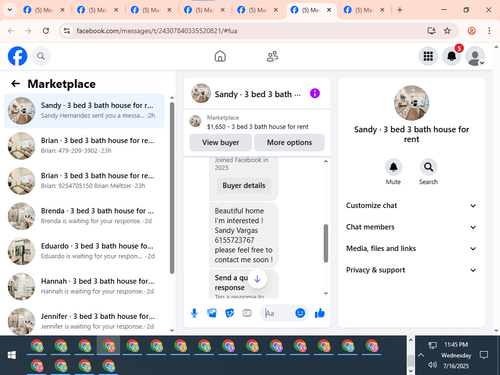Attach a file with the photo icon
This screenshot has width=500, height=375.
212,313
